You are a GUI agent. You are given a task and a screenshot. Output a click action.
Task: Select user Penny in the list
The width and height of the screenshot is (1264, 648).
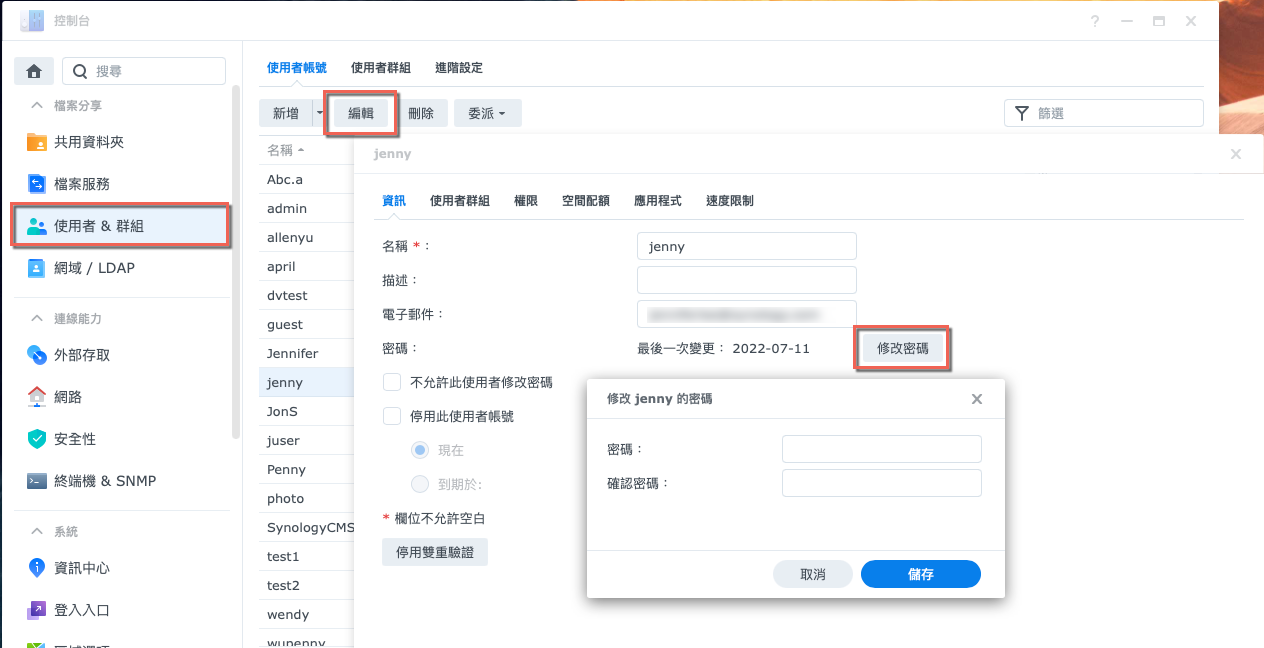point(306,469)
